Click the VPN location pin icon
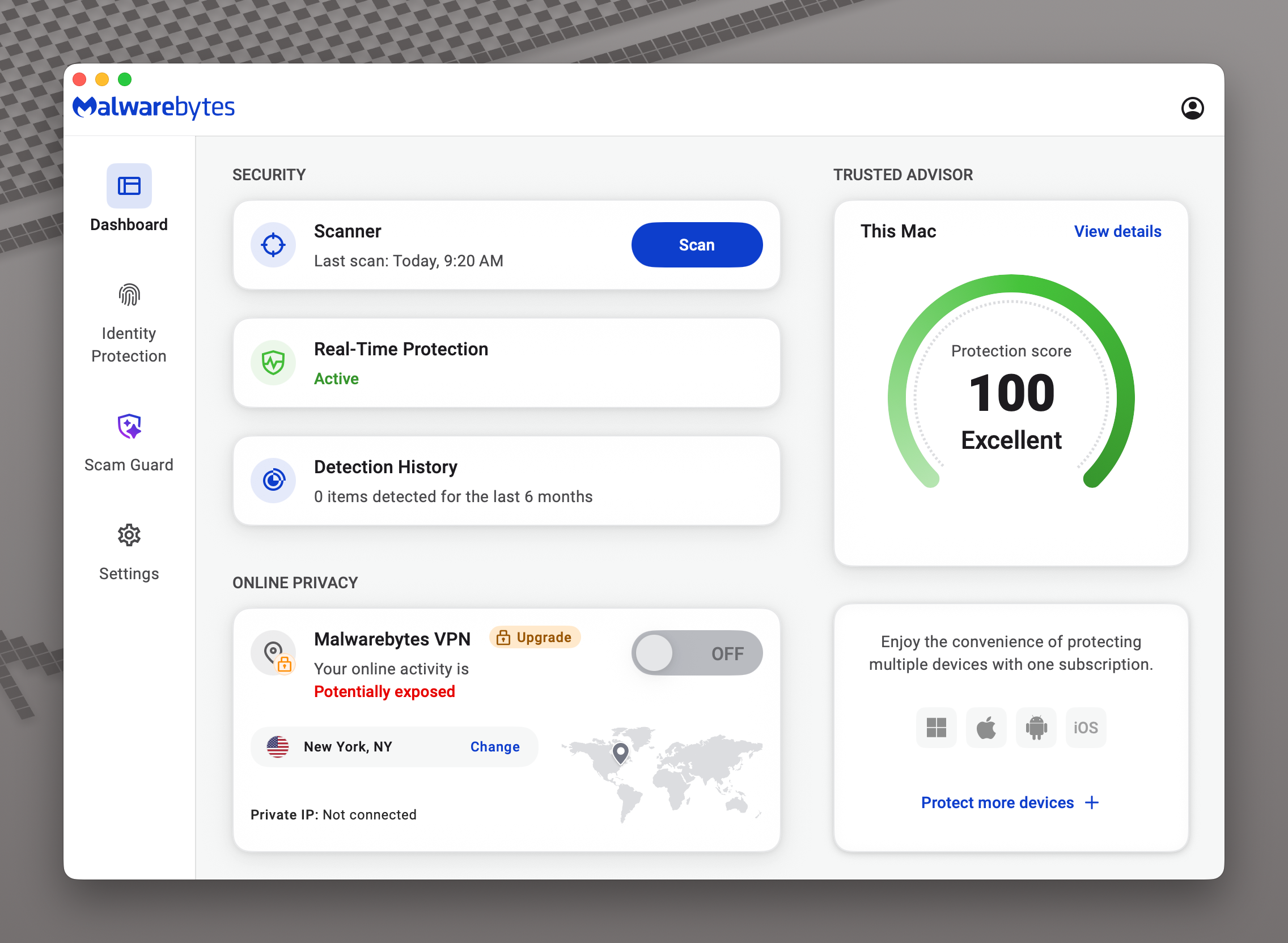This screenshot has height=943, width=1288. pyautogui.click(x=273, y=652)
